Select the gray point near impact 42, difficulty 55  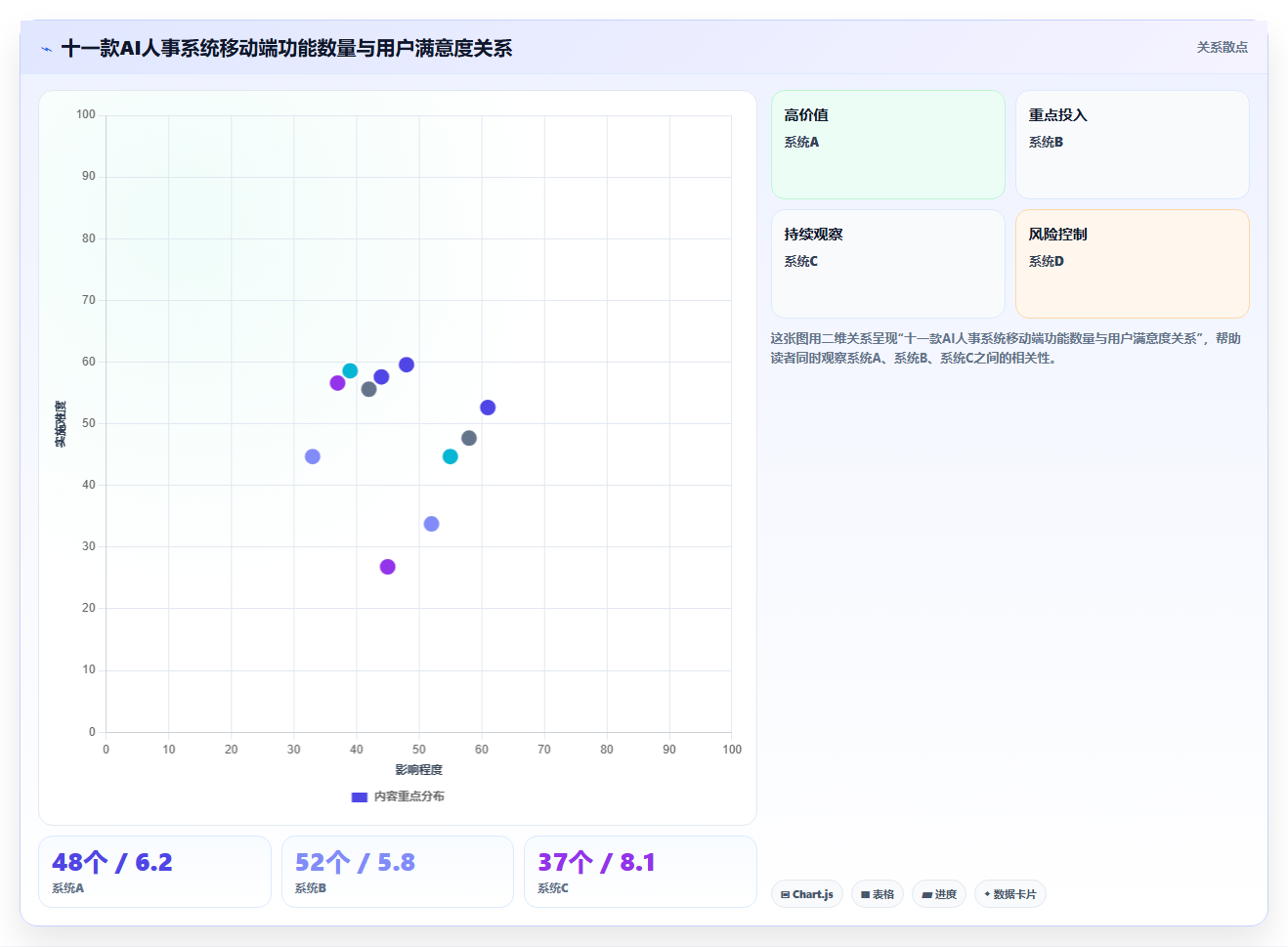click(368, 389)
